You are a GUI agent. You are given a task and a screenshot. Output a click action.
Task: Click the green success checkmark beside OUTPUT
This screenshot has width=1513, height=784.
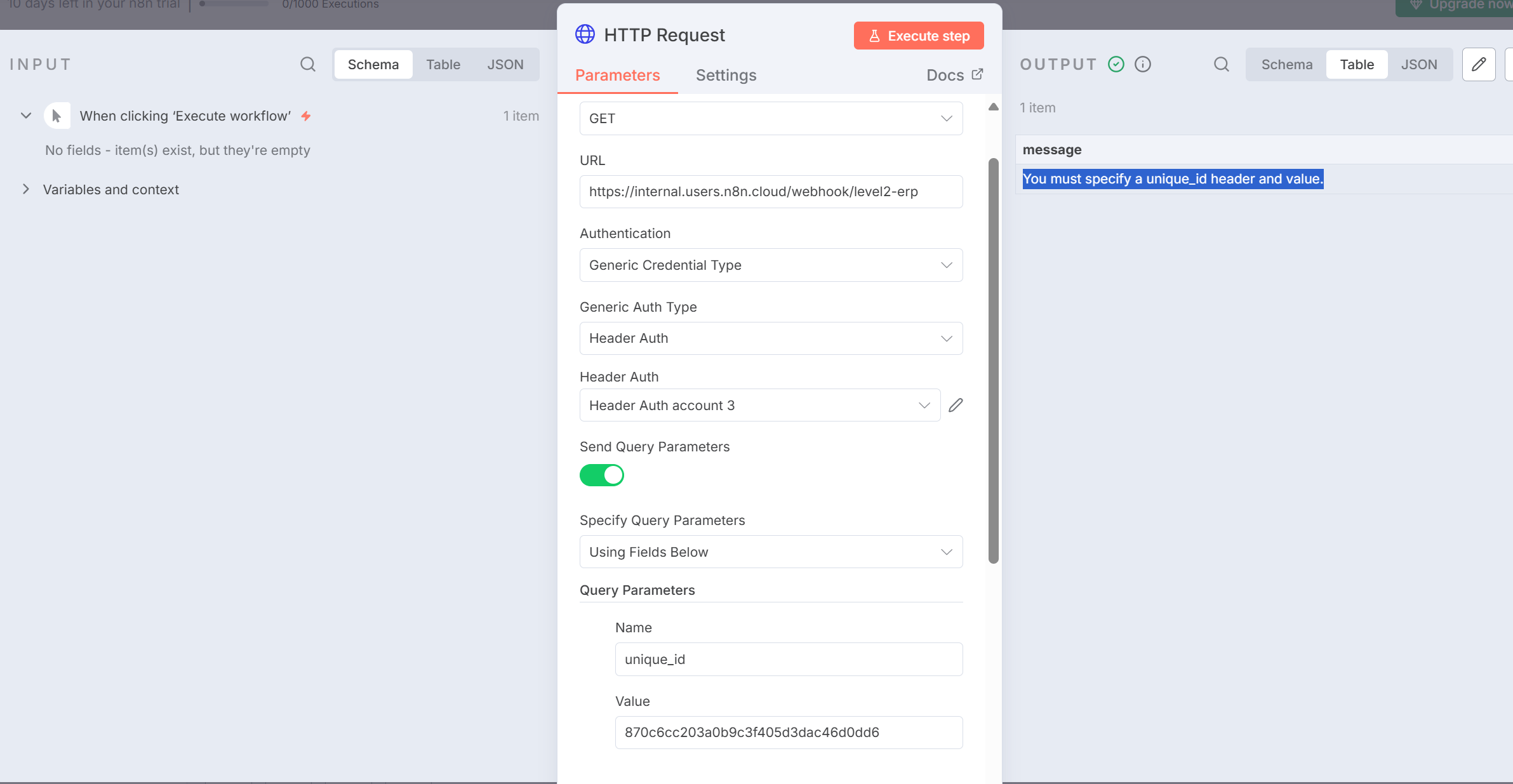point(1116,63)
